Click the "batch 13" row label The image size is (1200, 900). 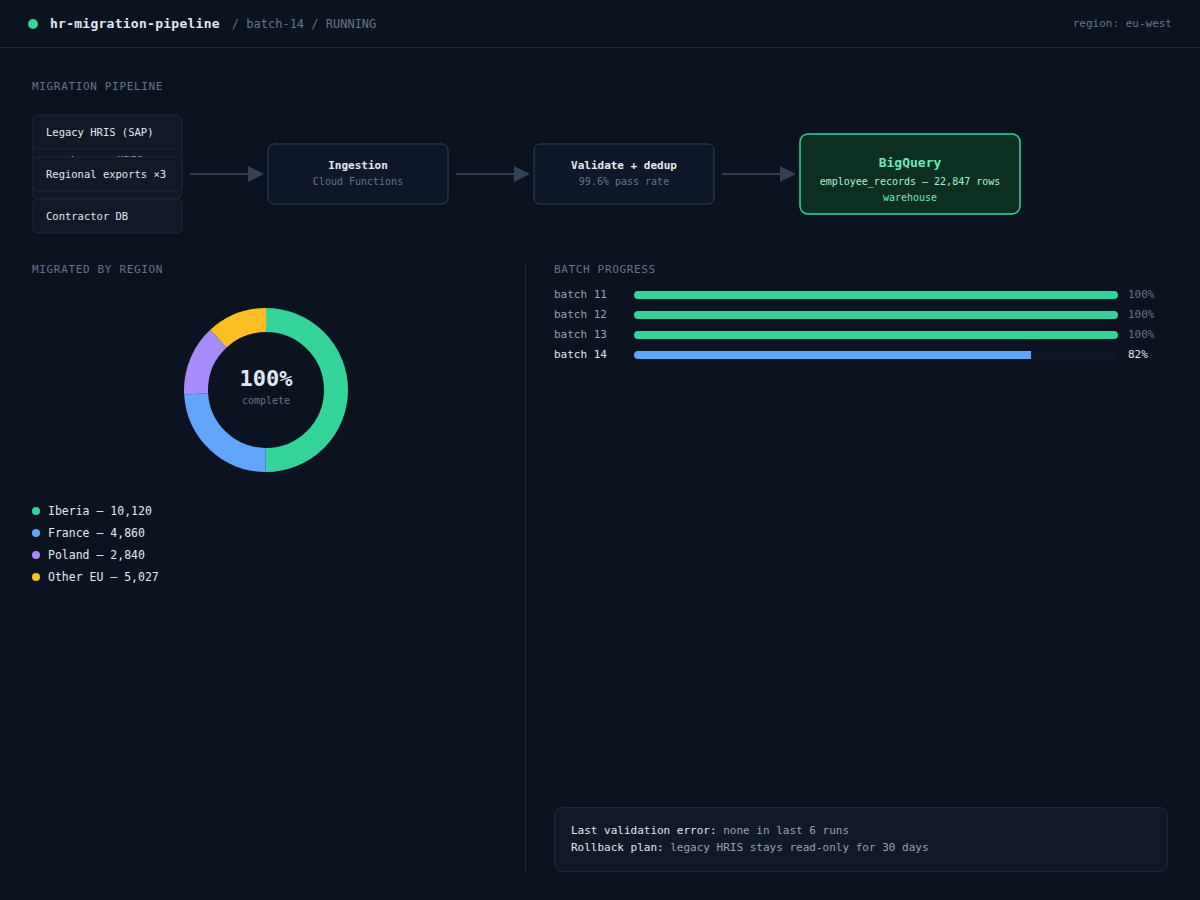[580, 335]
